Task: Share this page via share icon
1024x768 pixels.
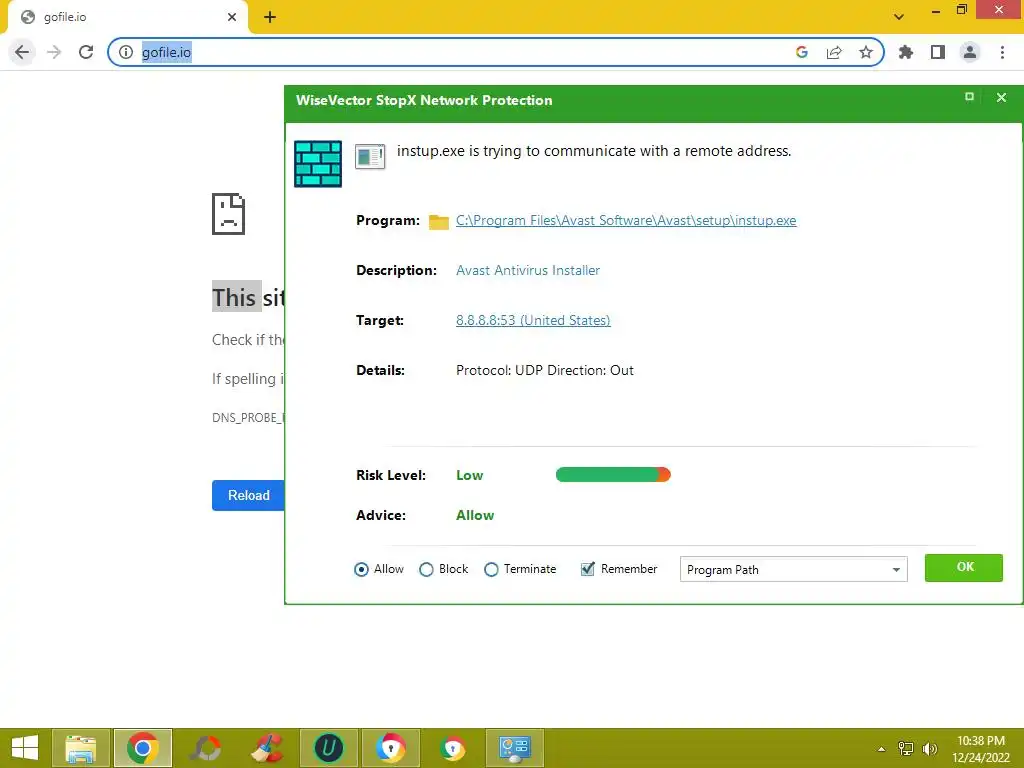Action: [x=834, y=52]
